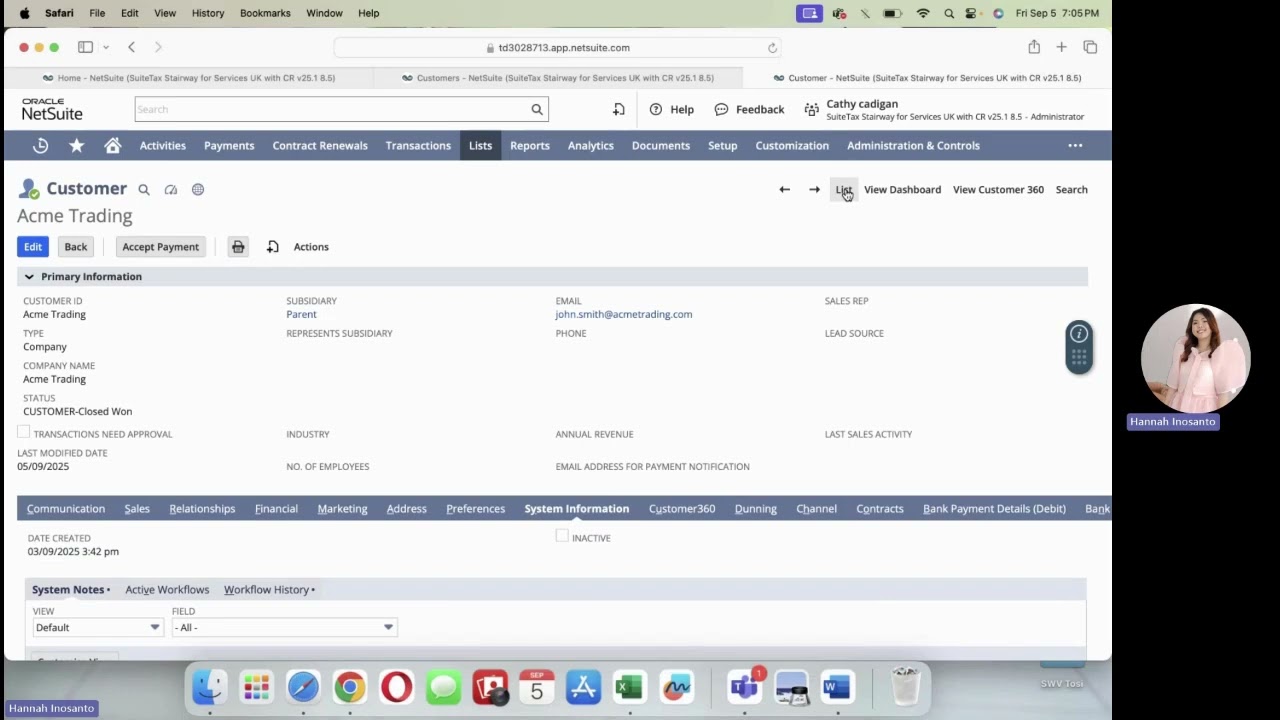Image resolution: width=1280 pixels, height=720 pixels.
Task: Click the blue Edit button
Action: [x=33, y=247]
